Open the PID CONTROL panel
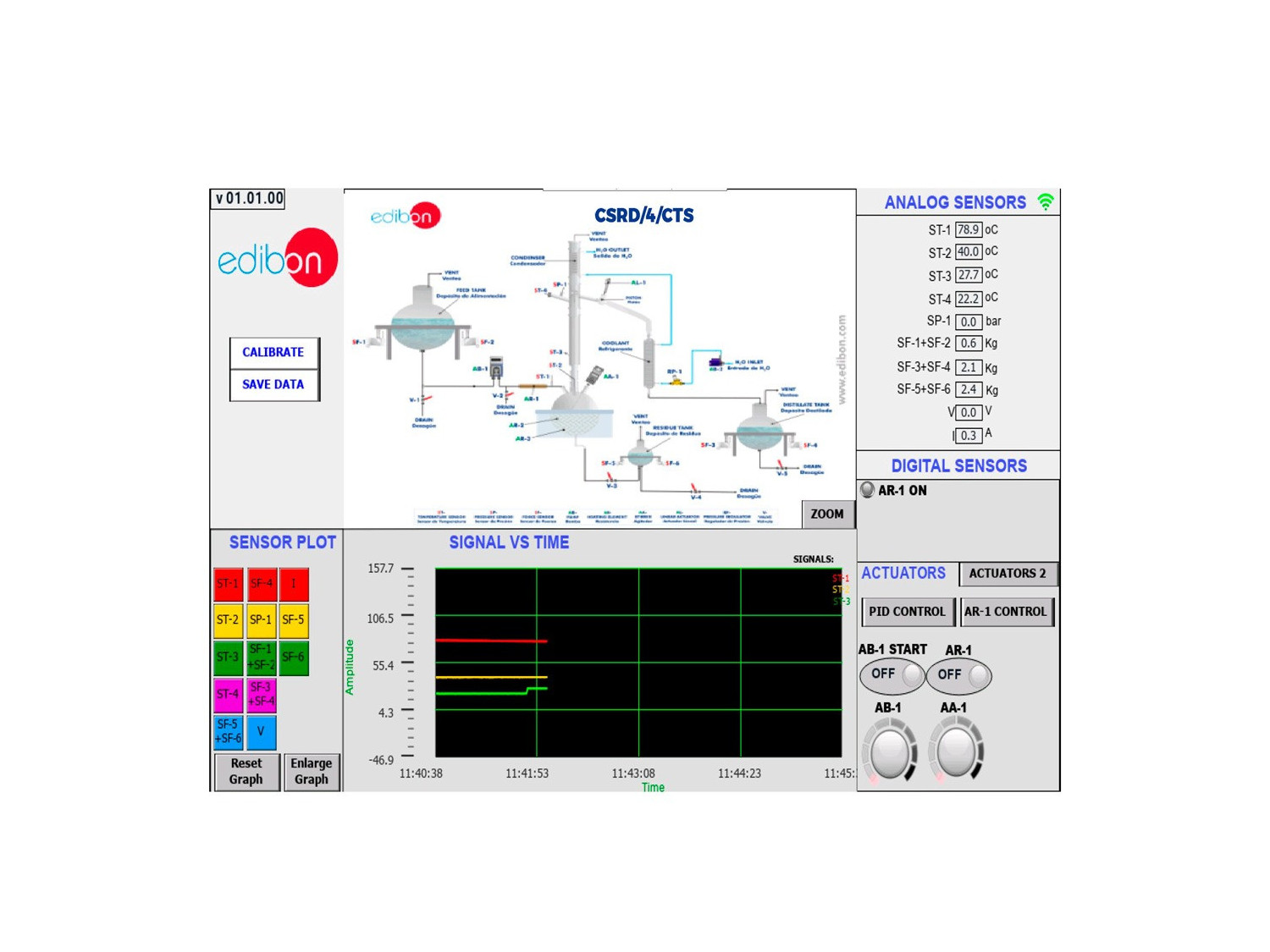 click(907, 612)
